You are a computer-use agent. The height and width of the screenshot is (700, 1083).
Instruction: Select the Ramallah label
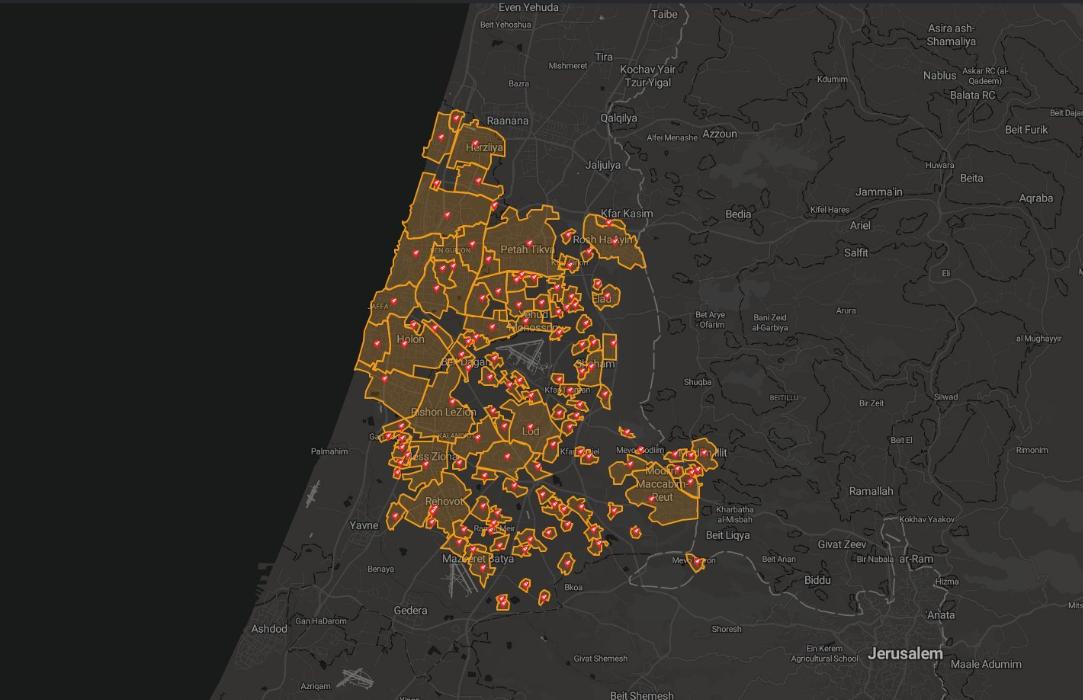[x=871, y=491]
